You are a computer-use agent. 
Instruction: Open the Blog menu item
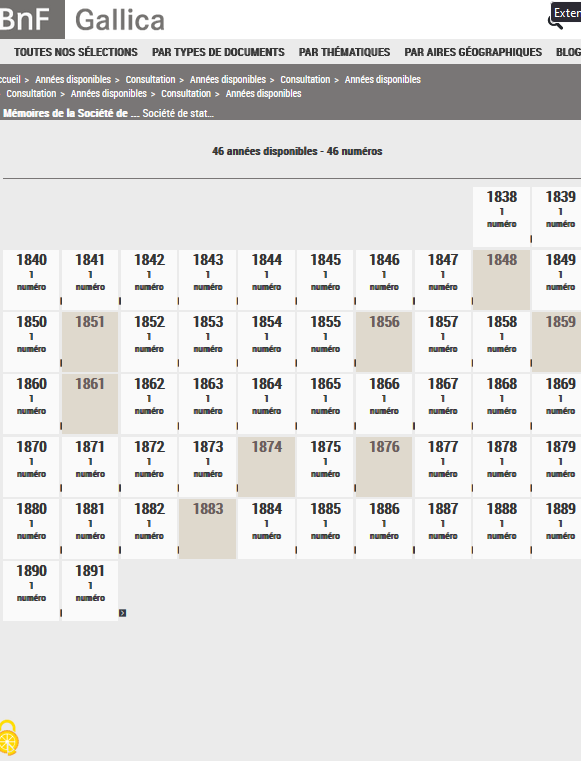click(568, 52)
